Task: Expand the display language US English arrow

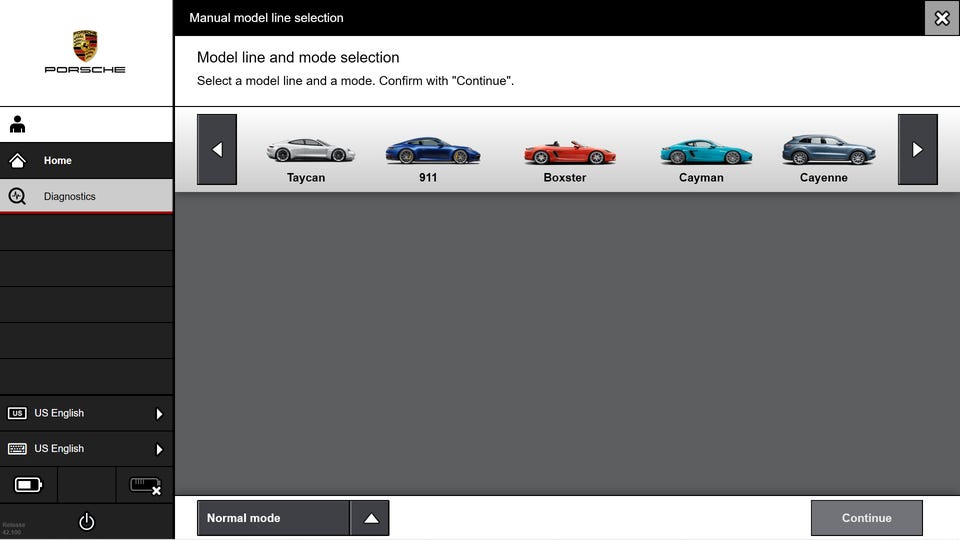Action: [x=159, y=414]
